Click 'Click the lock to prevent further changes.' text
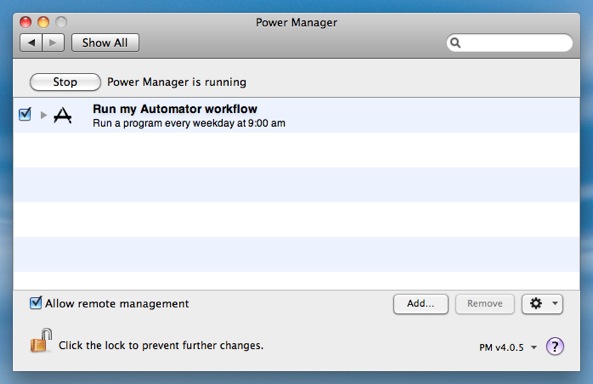Viewport: 593px width, 384px height. click(x=161, y=345)
